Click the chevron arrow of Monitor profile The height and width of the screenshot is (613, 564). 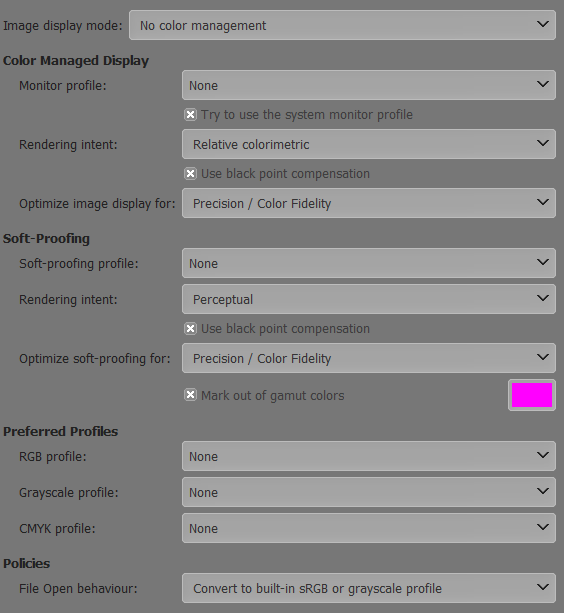point(543,84)
